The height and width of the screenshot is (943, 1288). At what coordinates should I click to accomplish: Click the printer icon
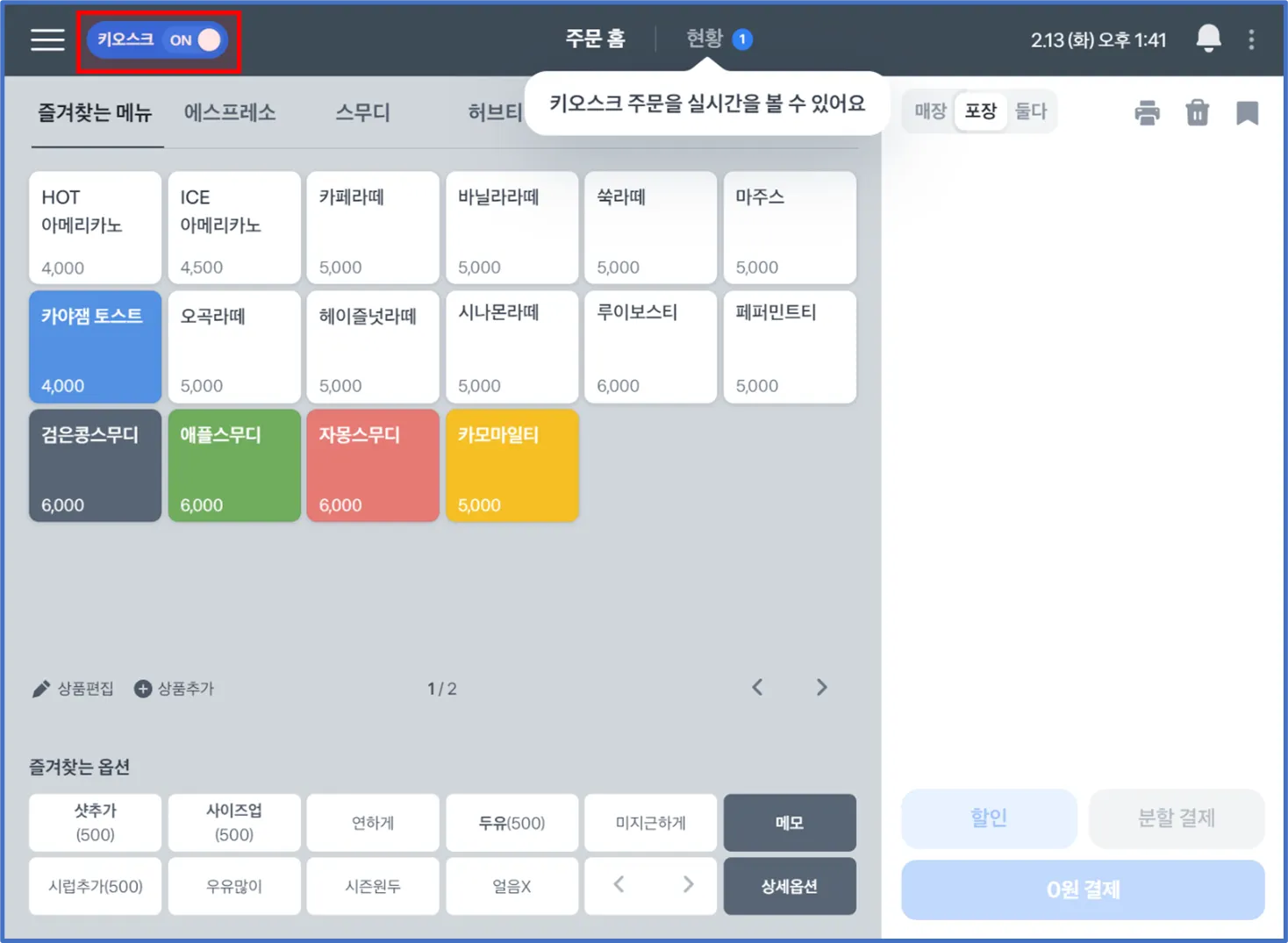pos(1147,112)
